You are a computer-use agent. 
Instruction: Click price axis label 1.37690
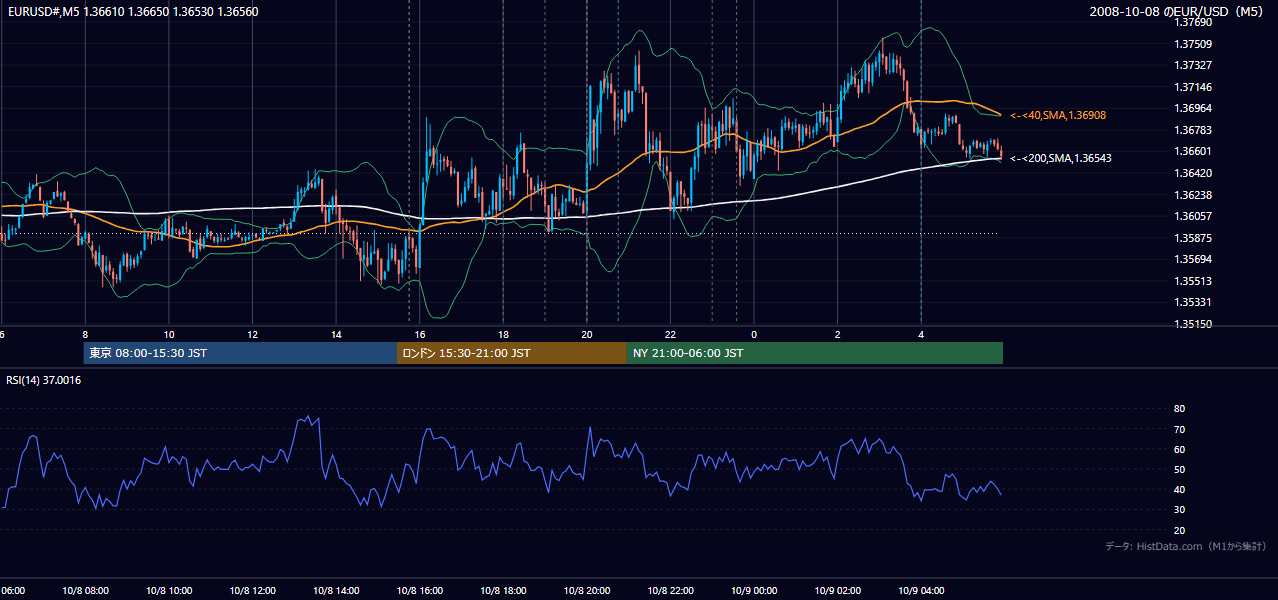click(1193, 22)
